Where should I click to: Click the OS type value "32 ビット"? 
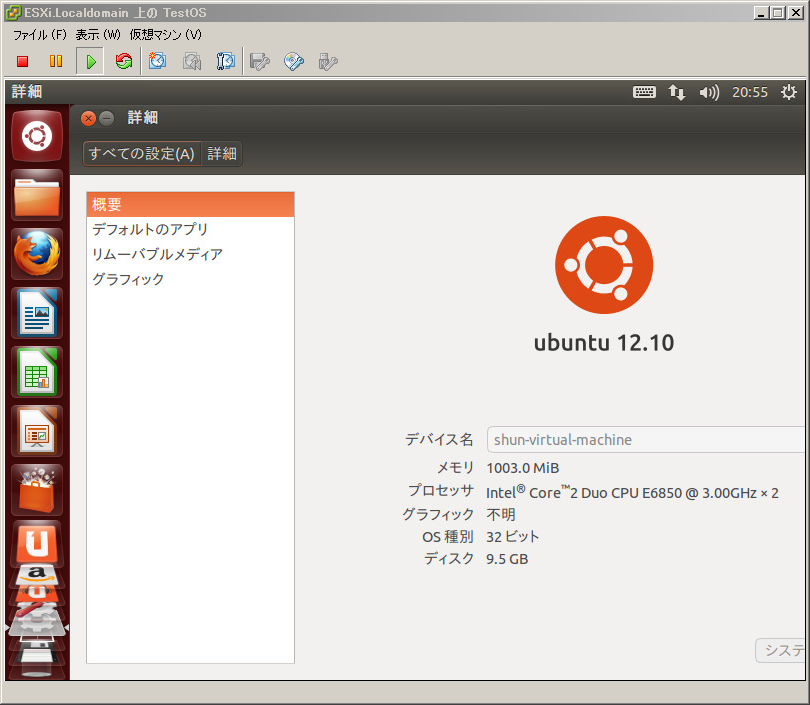coord(512,537)
